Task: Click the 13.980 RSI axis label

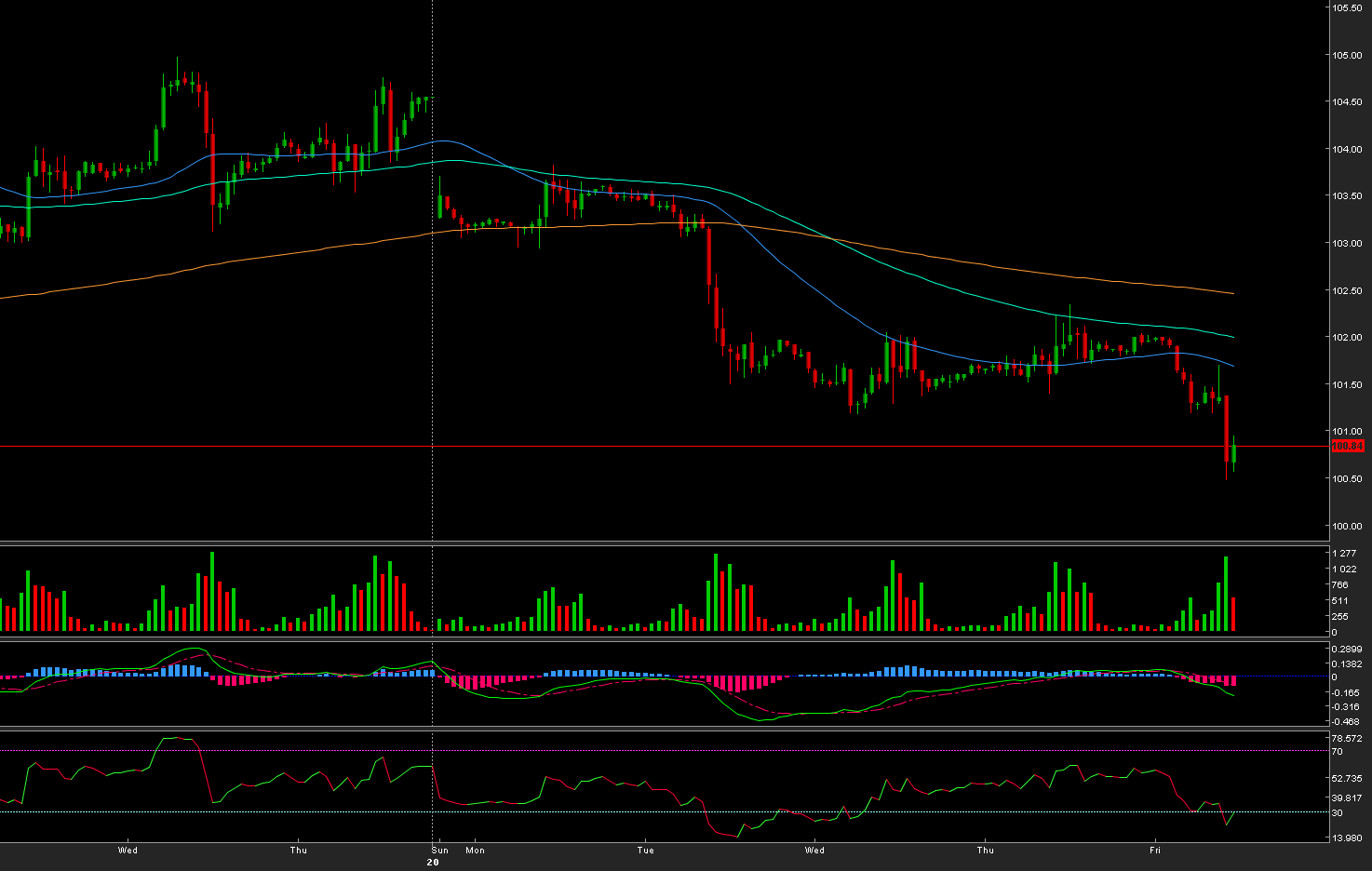Action: pyautogui.click(x=1347, y=837)
